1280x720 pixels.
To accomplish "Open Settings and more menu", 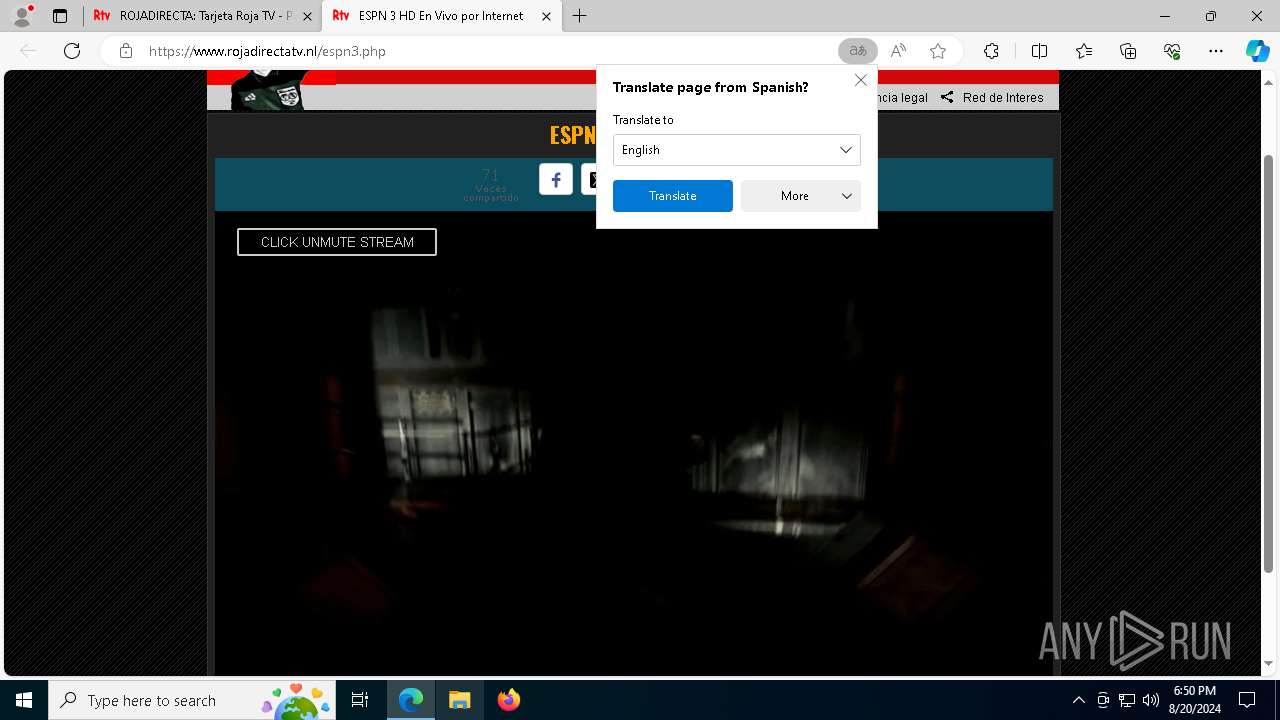I will pos(1216,51).
